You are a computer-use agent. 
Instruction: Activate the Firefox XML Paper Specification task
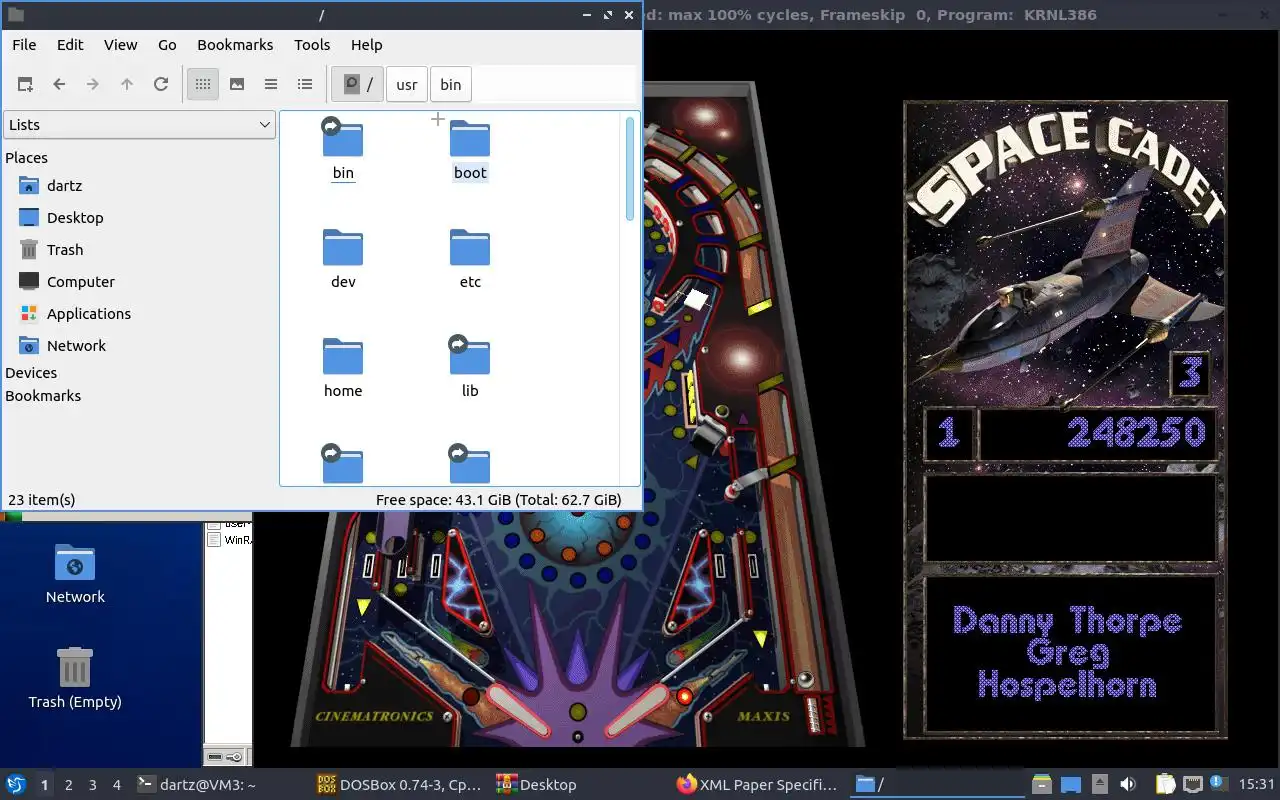pyautogui.click(x=759, y=785)
